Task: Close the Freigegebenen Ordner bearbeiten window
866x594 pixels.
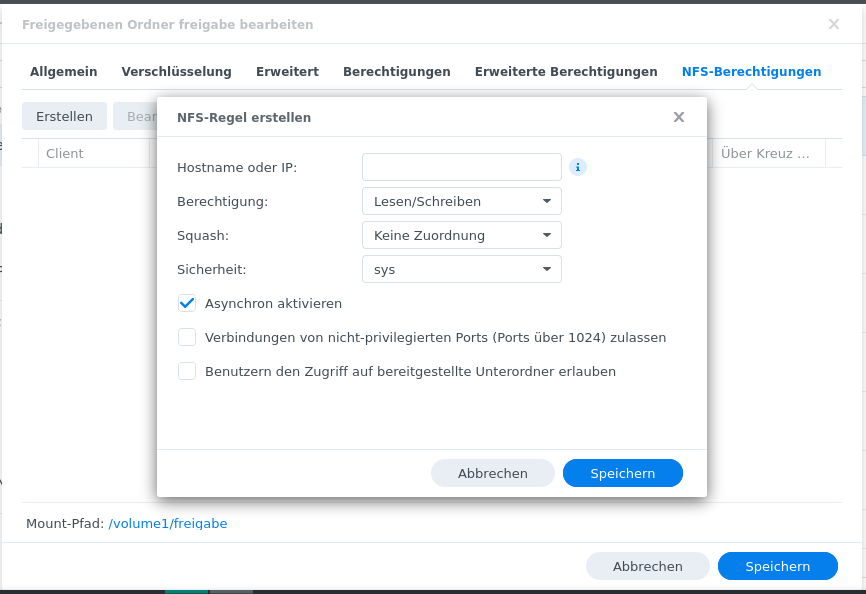Action: coord(834,24)
